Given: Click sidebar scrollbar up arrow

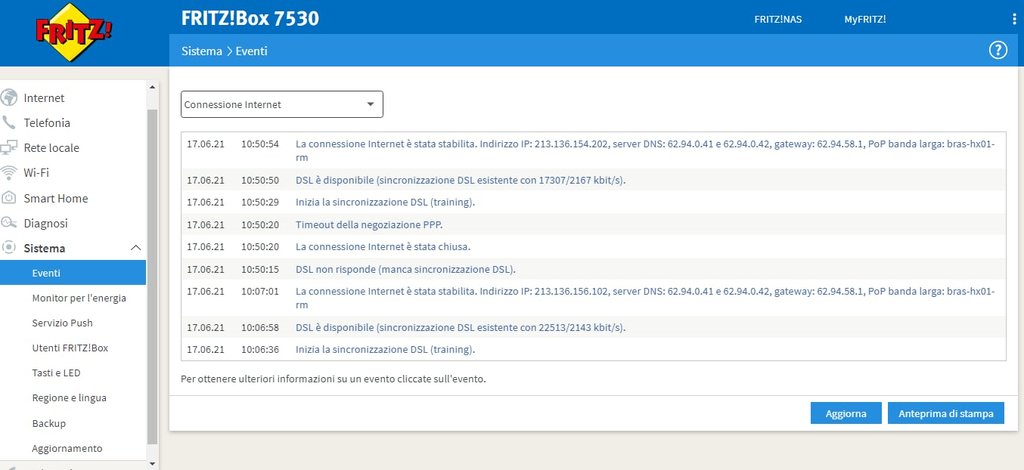Looking at the screenshot, I should (x=152, y=87).
